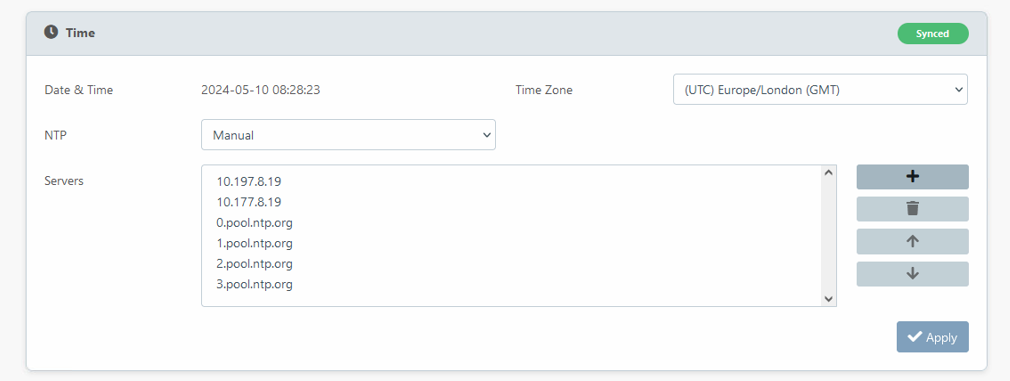Click the Time panel header title
Viewport: 1010px width, 381px height.
[x=81, y=33]
